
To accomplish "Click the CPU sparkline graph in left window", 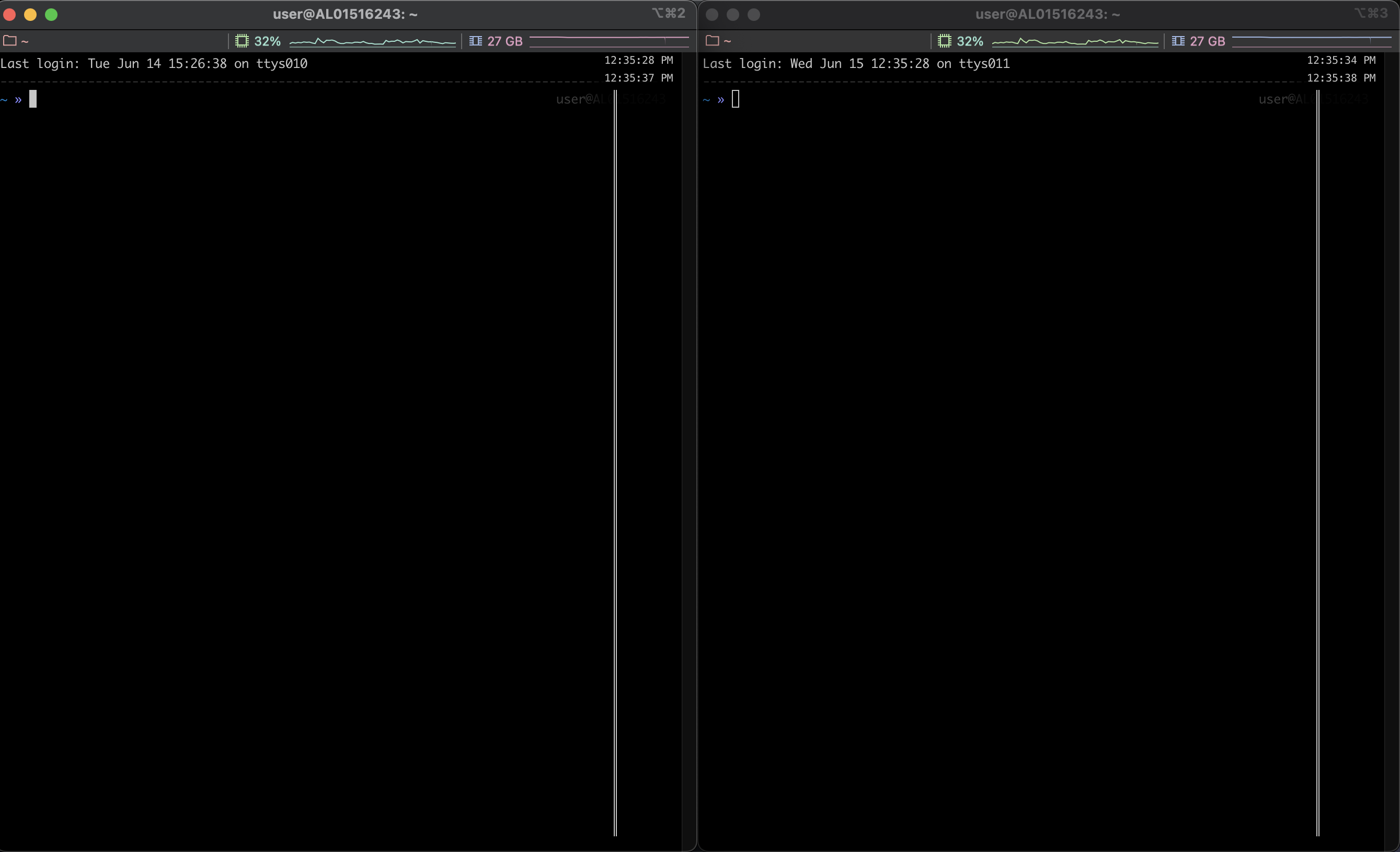I will (372, 41).
